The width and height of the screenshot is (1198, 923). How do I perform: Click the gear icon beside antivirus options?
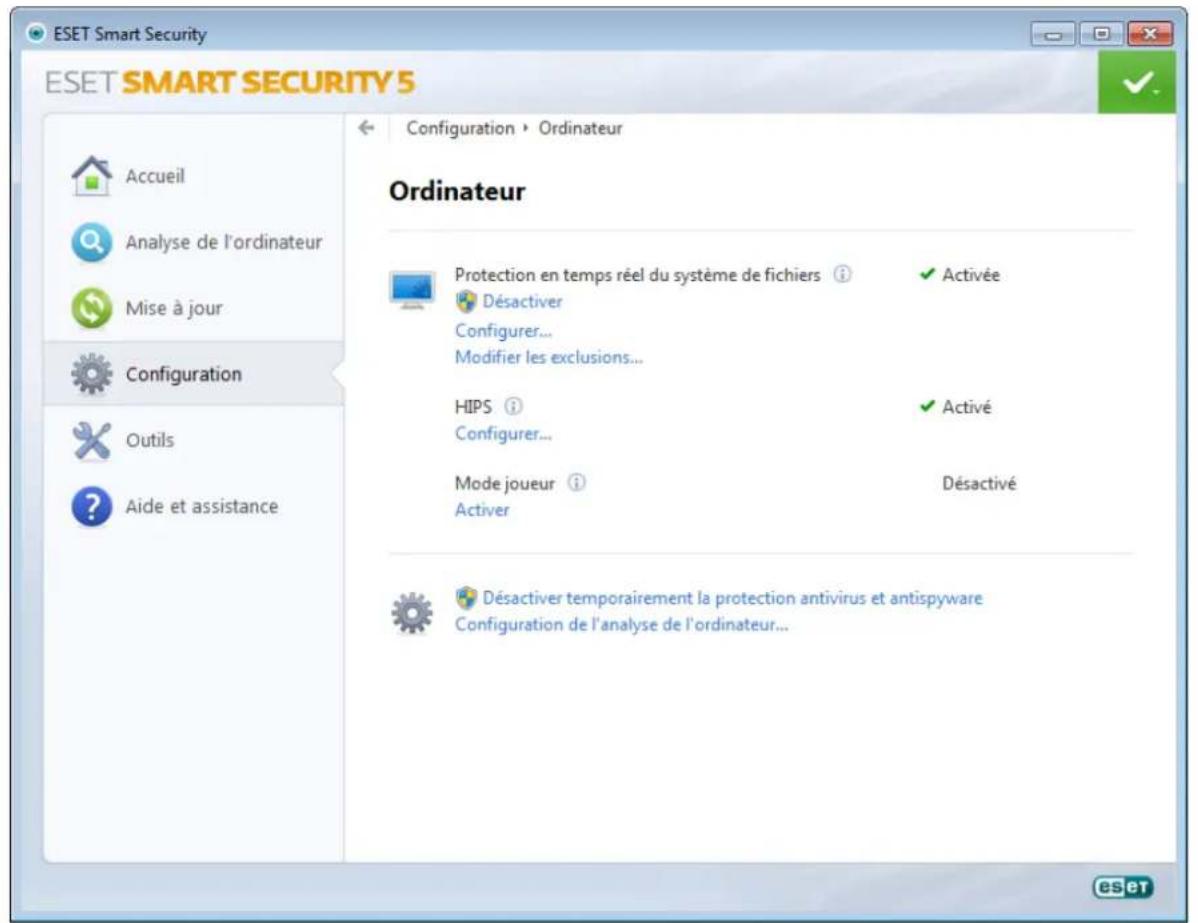(x=412, y=613)
